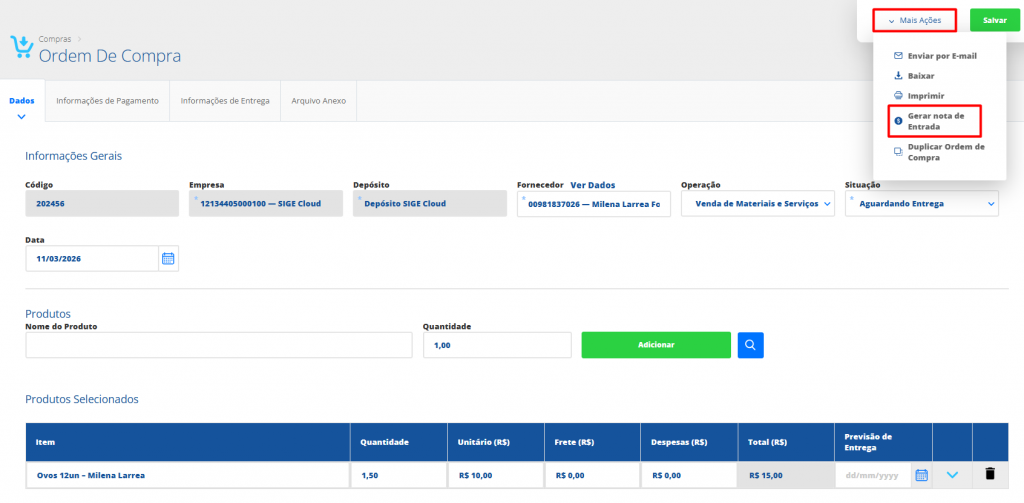Viewport: 1024px width, 503px height.
Task: Click the envelope icon for Enviar por E-mail
Action: 898,56
